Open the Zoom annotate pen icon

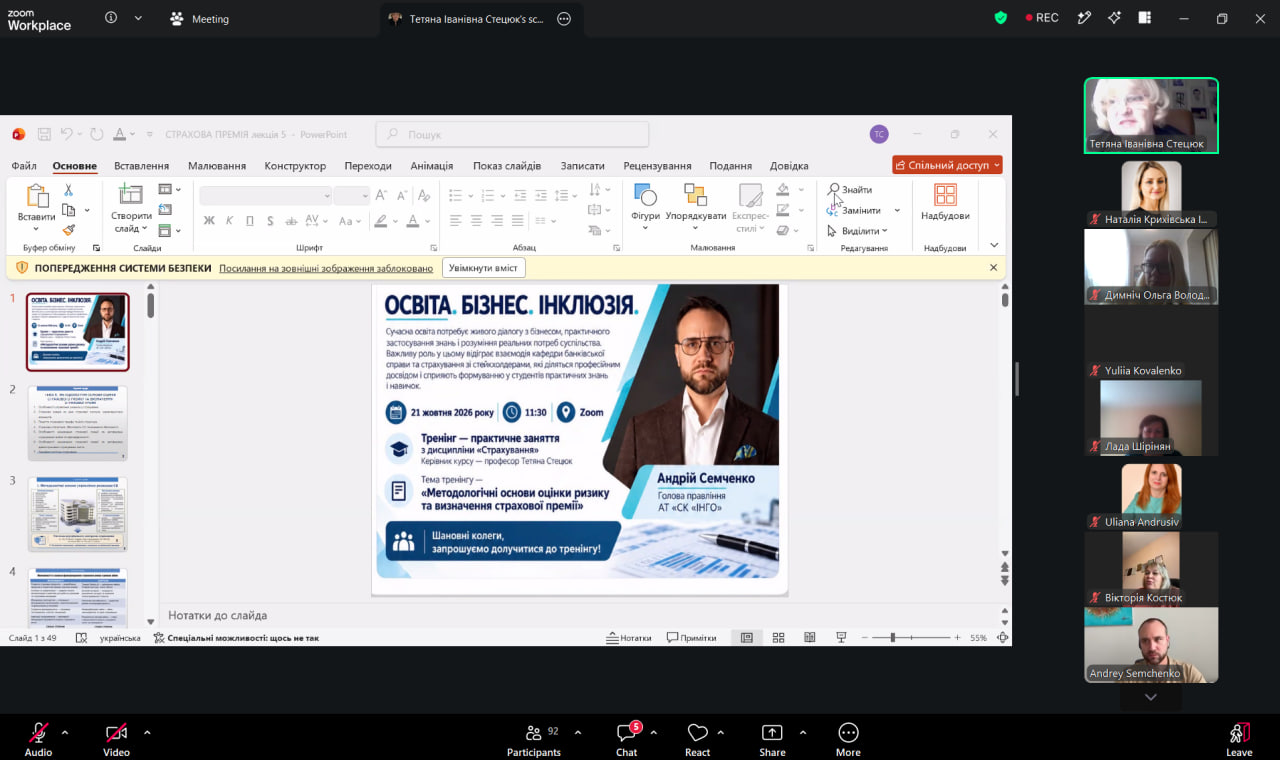[x=1084, y=18]
